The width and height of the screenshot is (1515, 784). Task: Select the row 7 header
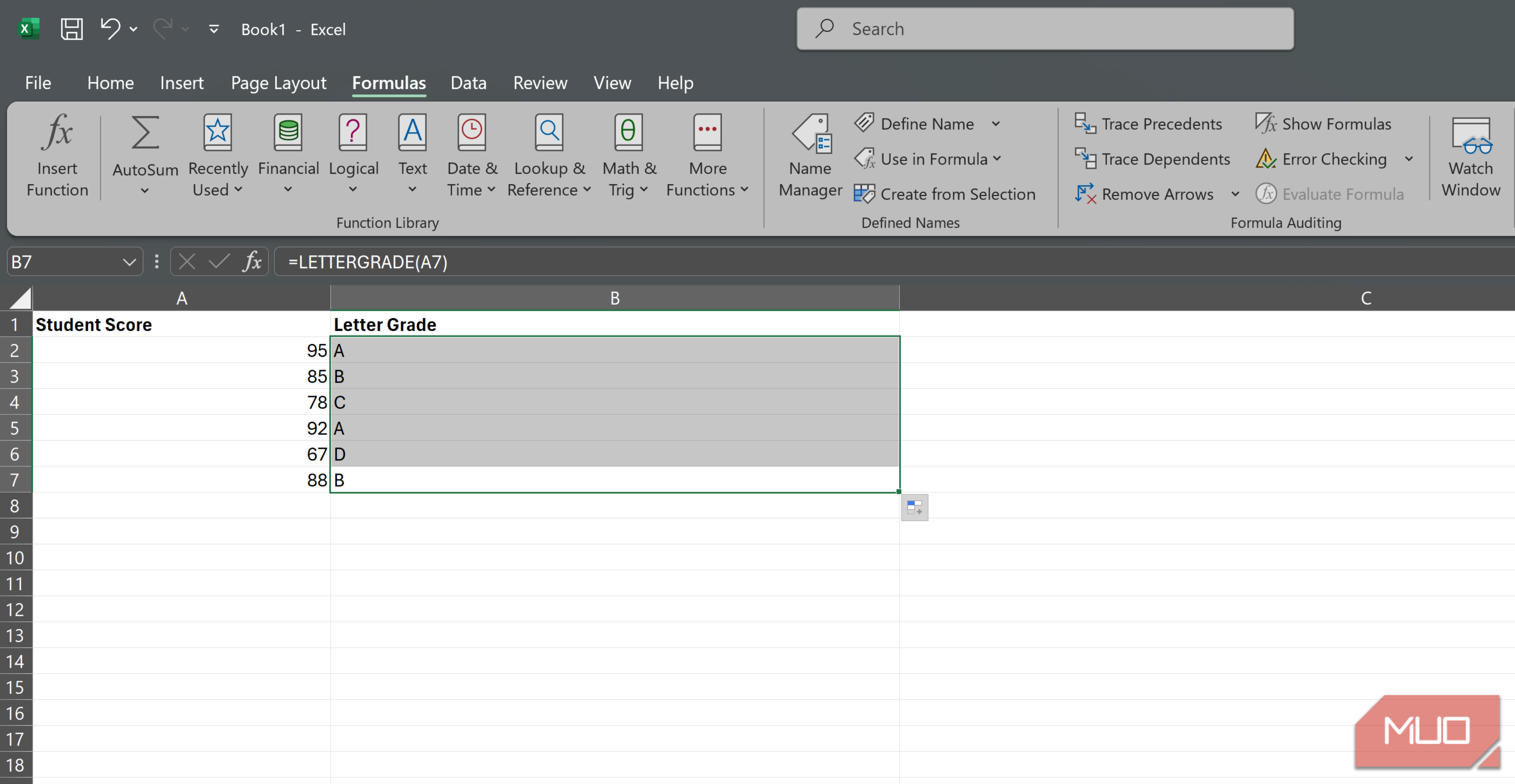(15, 480)
